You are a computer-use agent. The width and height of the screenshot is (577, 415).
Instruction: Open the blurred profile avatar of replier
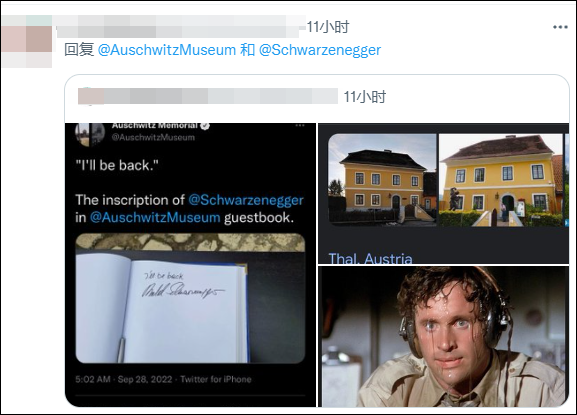pyautogui.click(x=27, y=41)
